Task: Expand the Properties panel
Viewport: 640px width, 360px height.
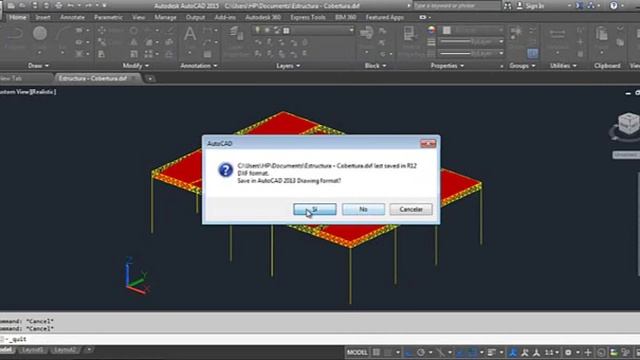Action: click(447, 66)
